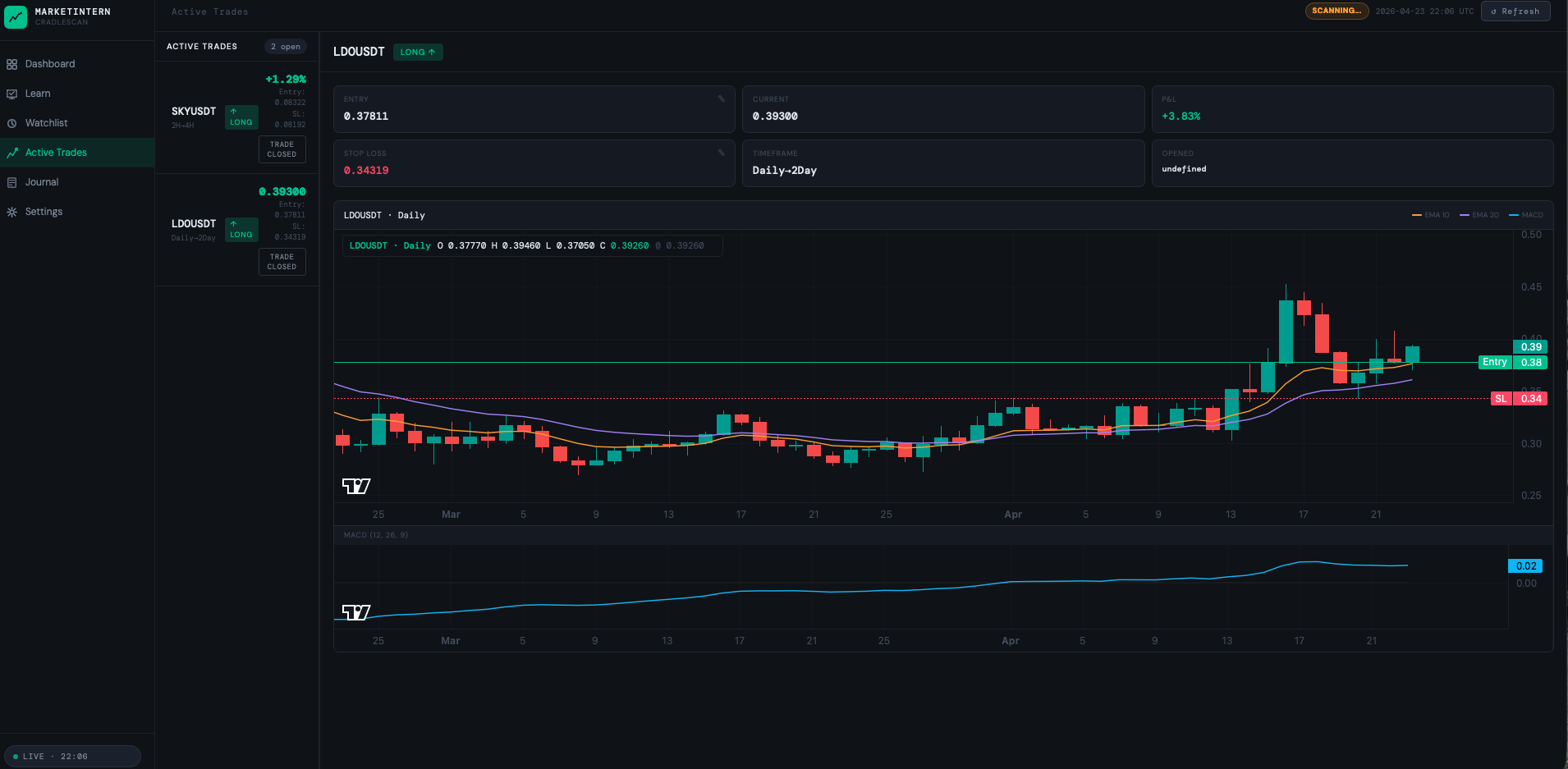Click the 0.39 current price axis tag
Screen dimensions: 1568x769
(1530, 347)
